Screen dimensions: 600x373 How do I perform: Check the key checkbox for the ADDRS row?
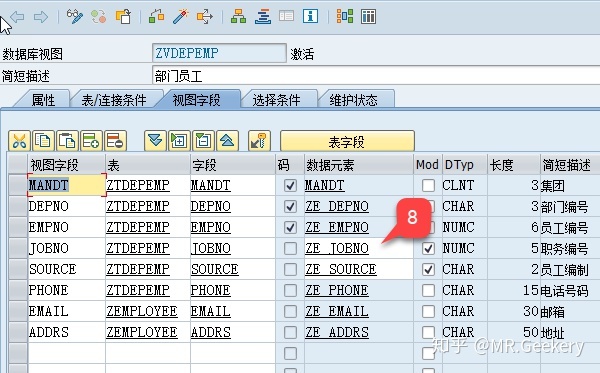(x=290, y=332)
